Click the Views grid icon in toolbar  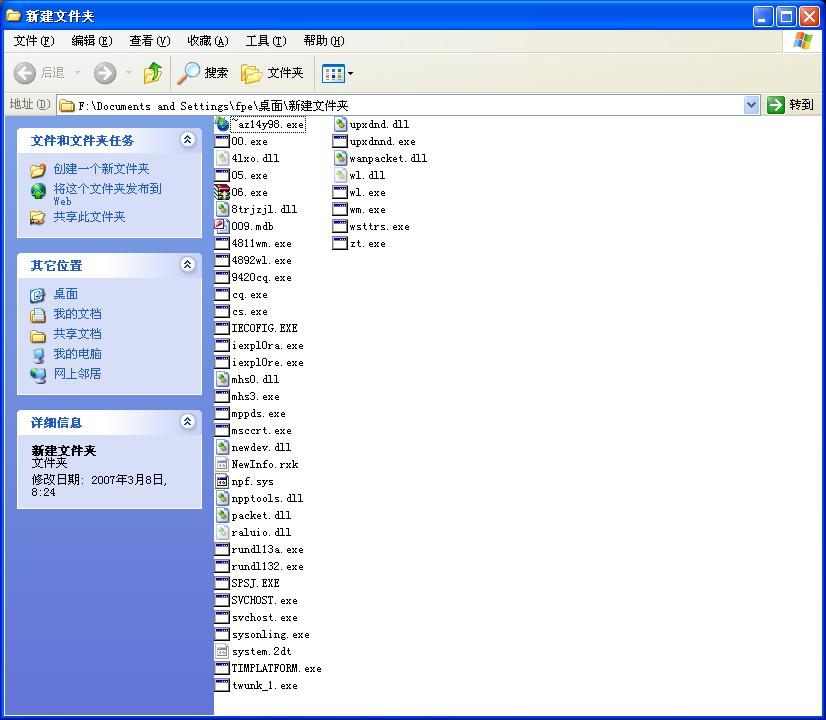pyautogui.click(x=333, y=74)
